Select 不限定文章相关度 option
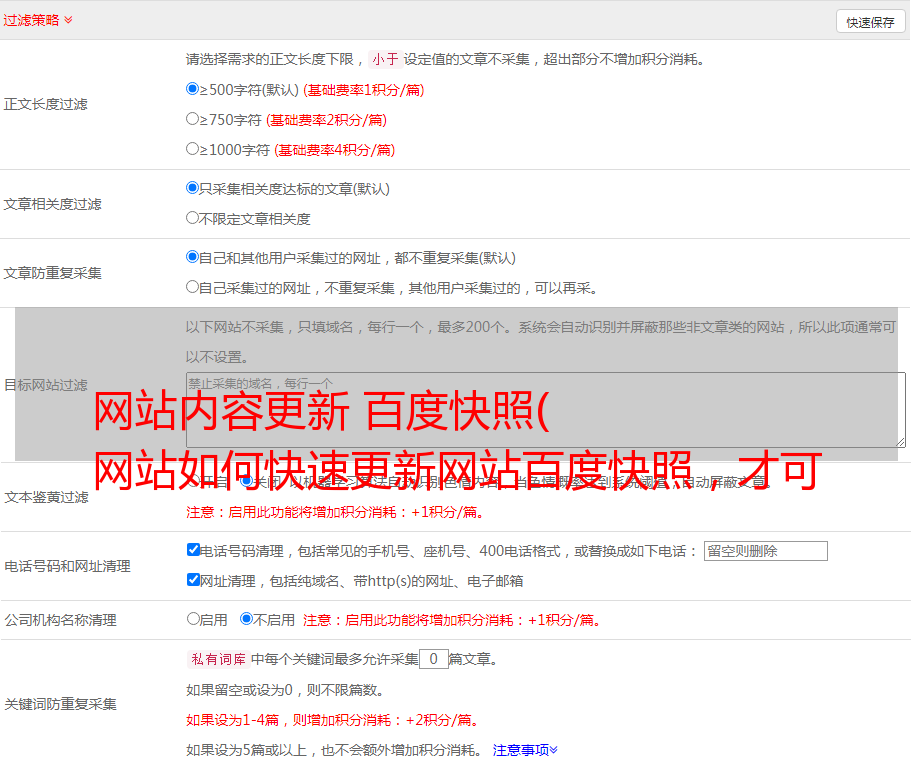Image resolution: width=912 pixels, height=768 pixels. (x=193, y=218)
